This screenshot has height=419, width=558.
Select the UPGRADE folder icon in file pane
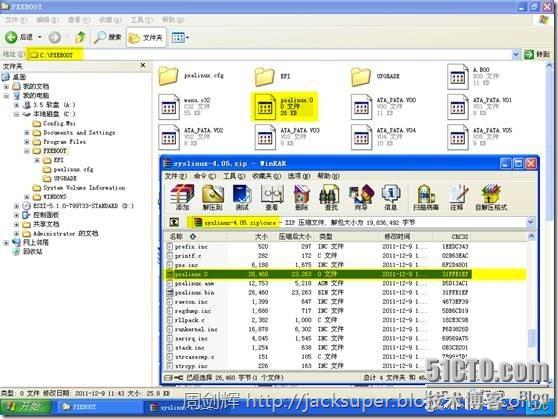point(361,77)
